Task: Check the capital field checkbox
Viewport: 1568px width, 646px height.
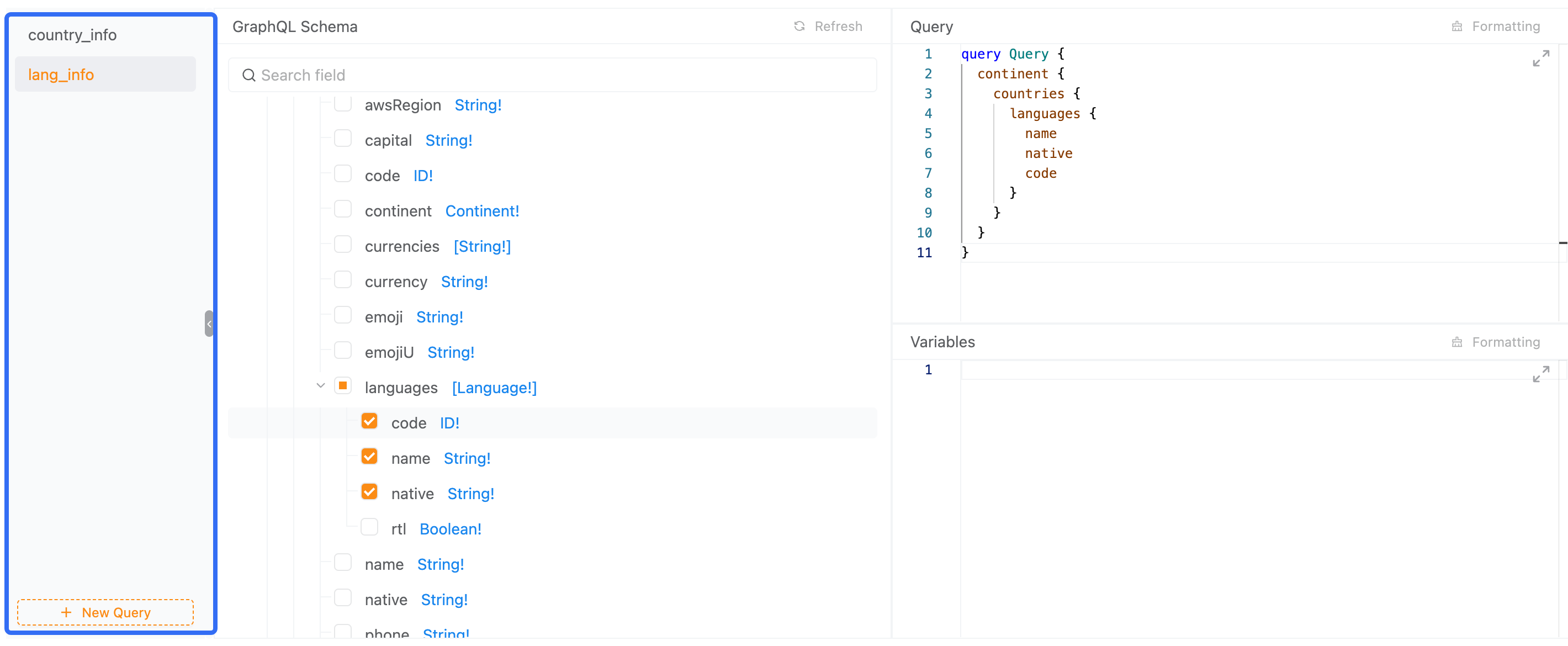Action: click(x=343, y=139)
